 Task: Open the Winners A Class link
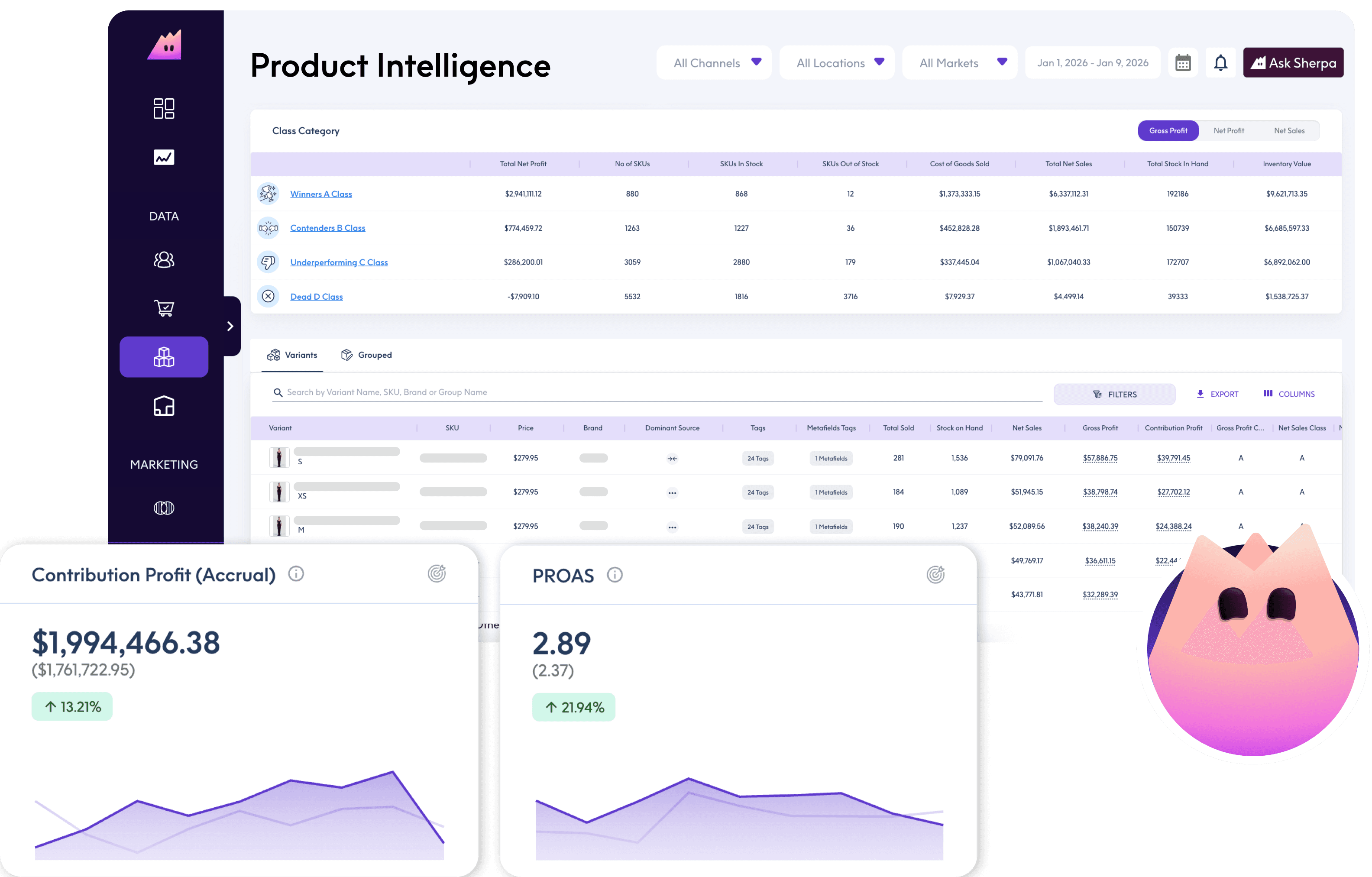click(x=321, y=194)
